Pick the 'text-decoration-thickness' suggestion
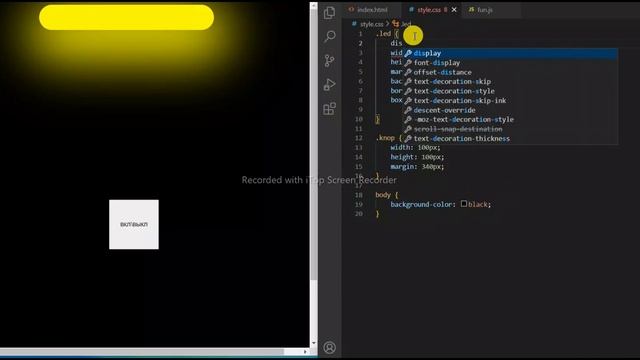This screenshot has height=360, width=640. point(510,139)
